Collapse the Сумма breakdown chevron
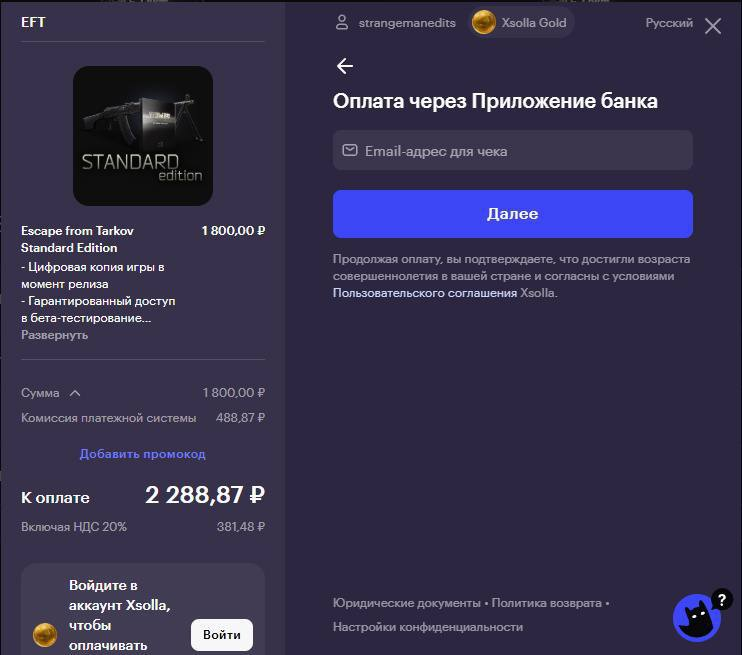The width and height of the screenshot is (742, 655). pyautogui.click(x=75, y=393)
